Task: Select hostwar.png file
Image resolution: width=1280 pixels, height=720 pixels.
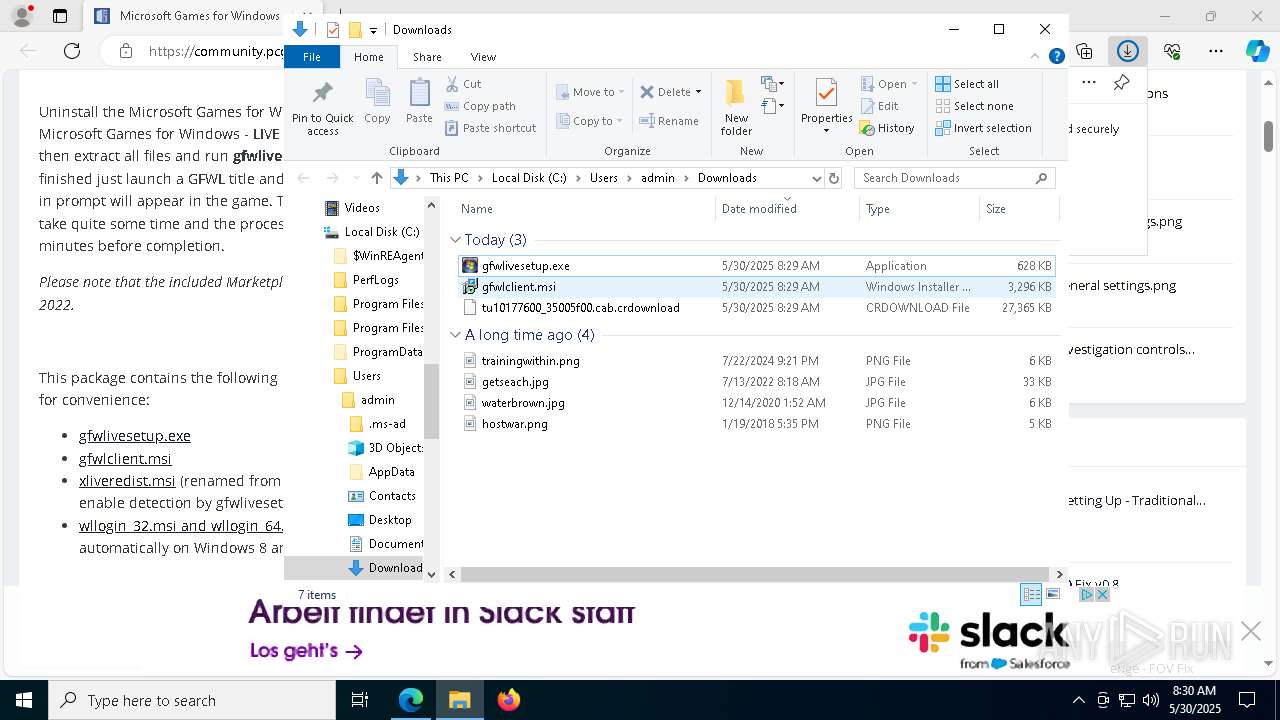Action: tap(756, 424)
